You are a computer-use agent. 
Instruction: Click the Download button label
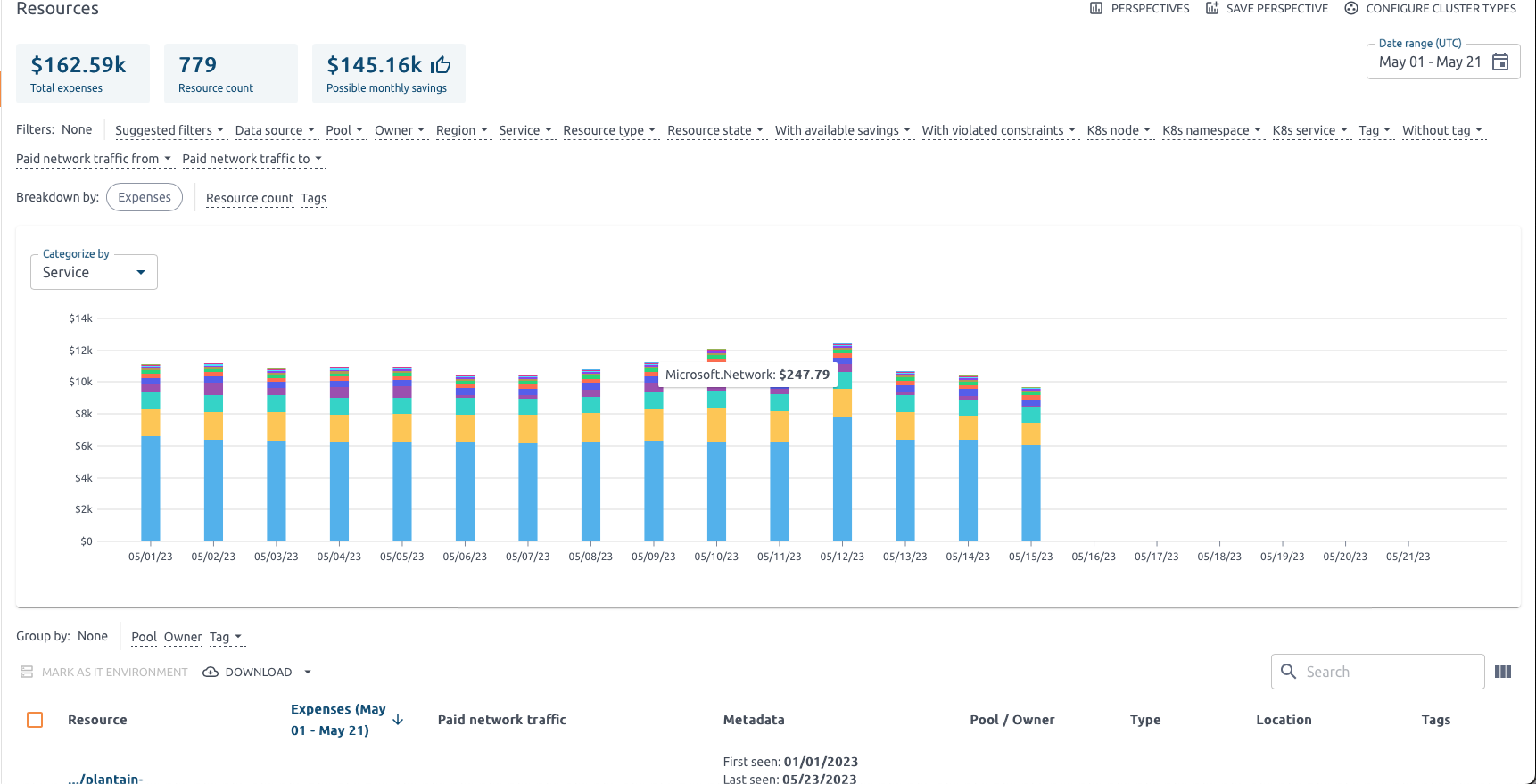[259, 672]
